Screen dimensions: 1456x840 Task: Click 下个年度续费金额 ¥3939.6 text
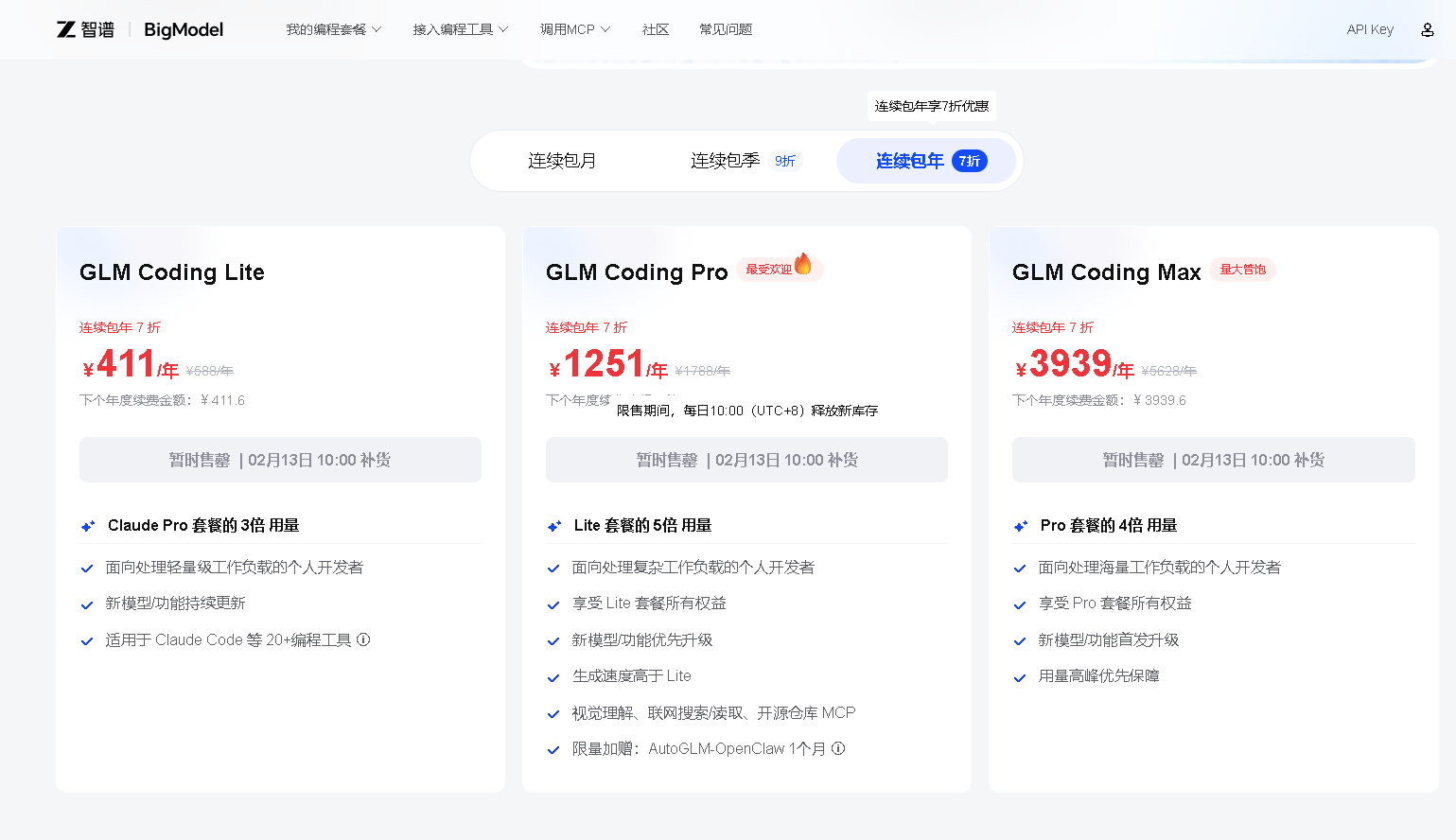[1099, 400]
